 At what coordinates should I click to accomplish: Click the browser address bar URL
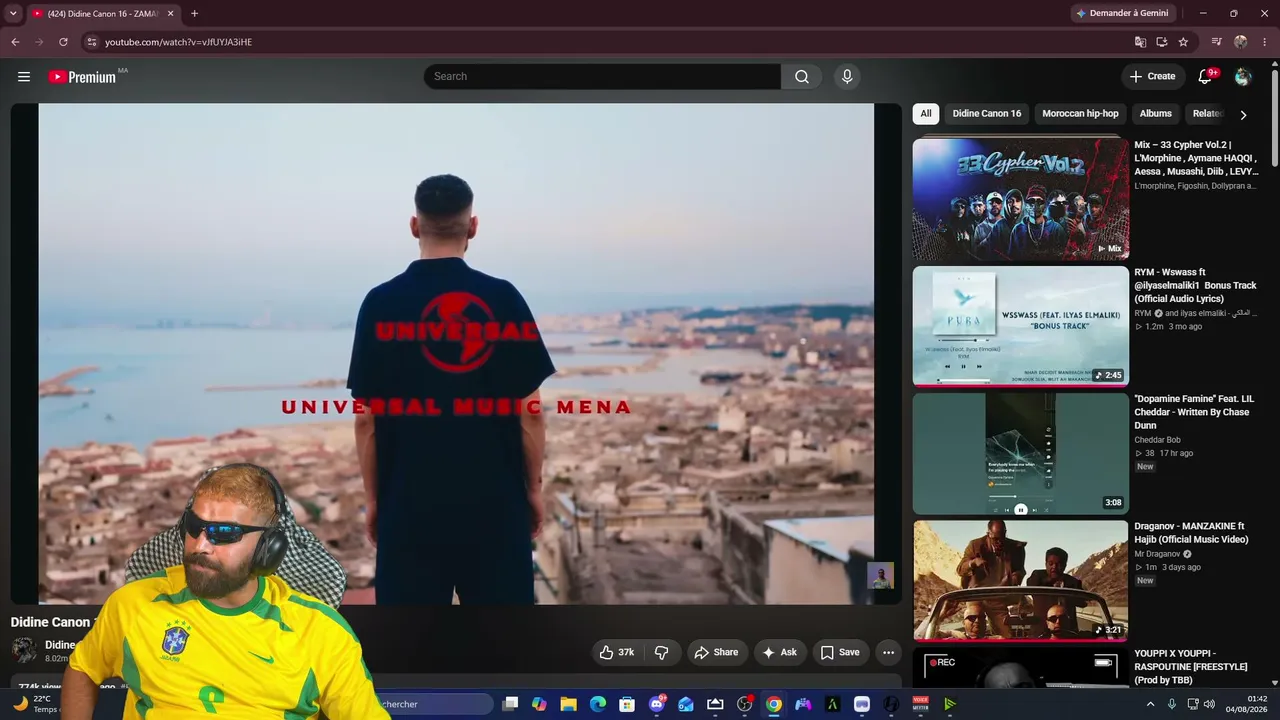178,42
